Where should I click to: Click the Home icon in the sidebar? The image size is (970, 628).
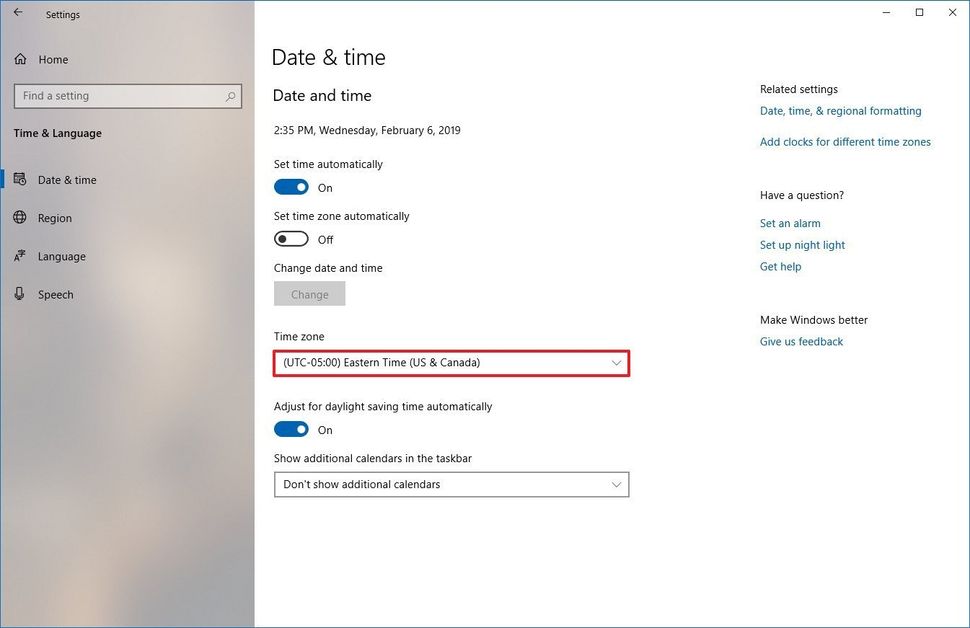[20, 59]
